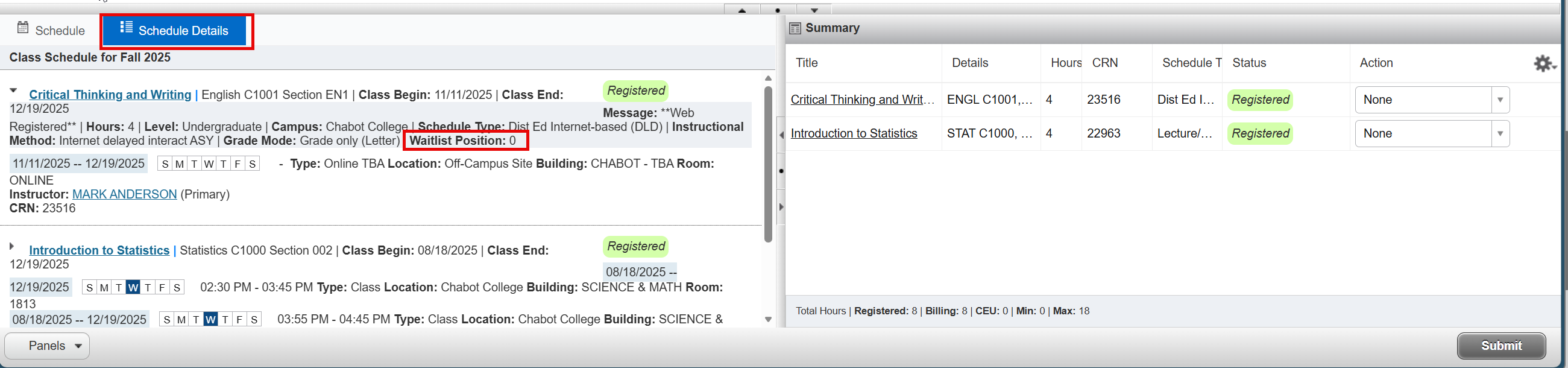Open Introduction to Statistics link in Summary table
The width and height of the screenshot is (1568, 368).
854,133
